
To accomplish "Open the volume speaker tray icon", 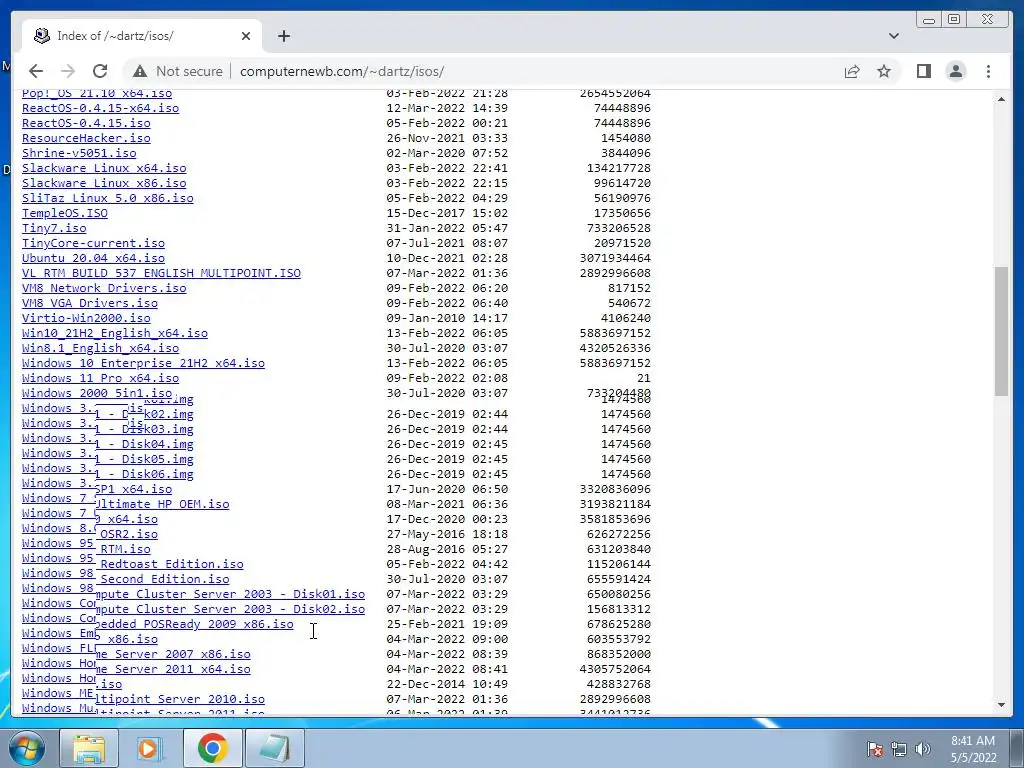I will pos(923,749).
